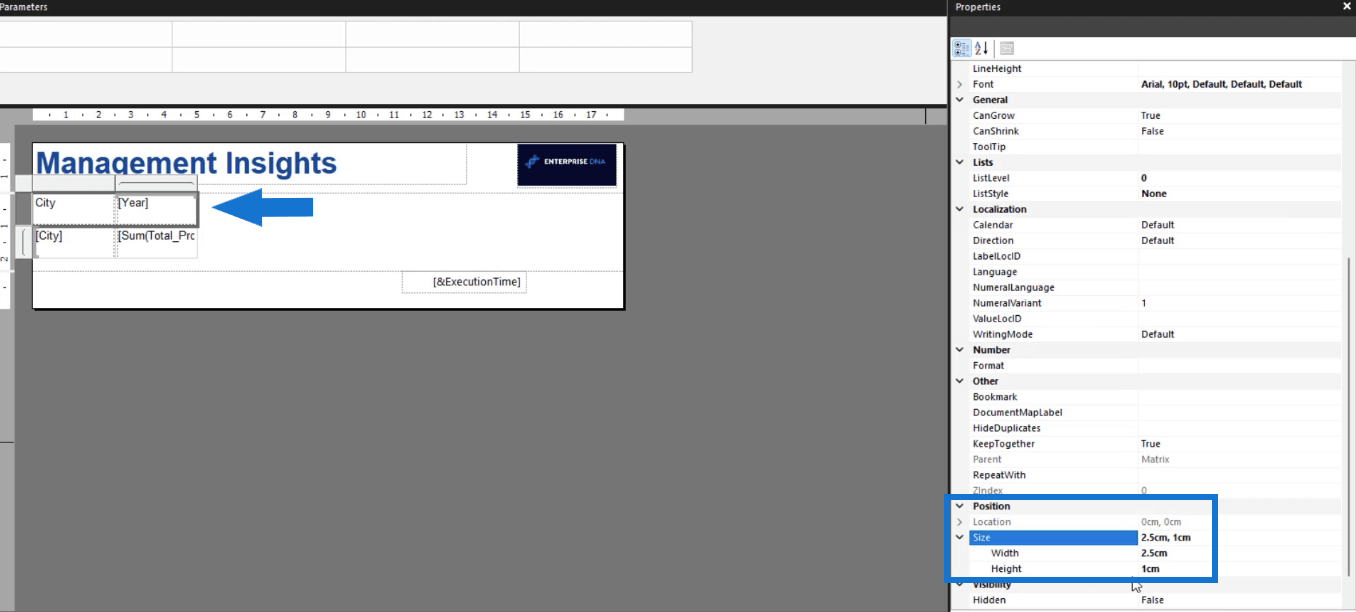Image resolution: width=1356 pixels, height=612 pixels.
Task: Collapse the Lists category
Action: pos(960,162)
